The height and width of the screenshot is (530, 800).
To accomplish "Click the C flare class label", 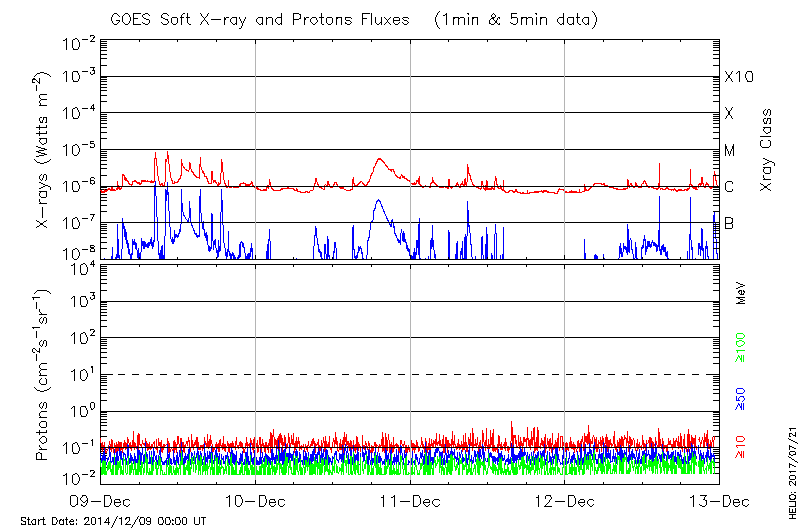I will coord(729,187).
